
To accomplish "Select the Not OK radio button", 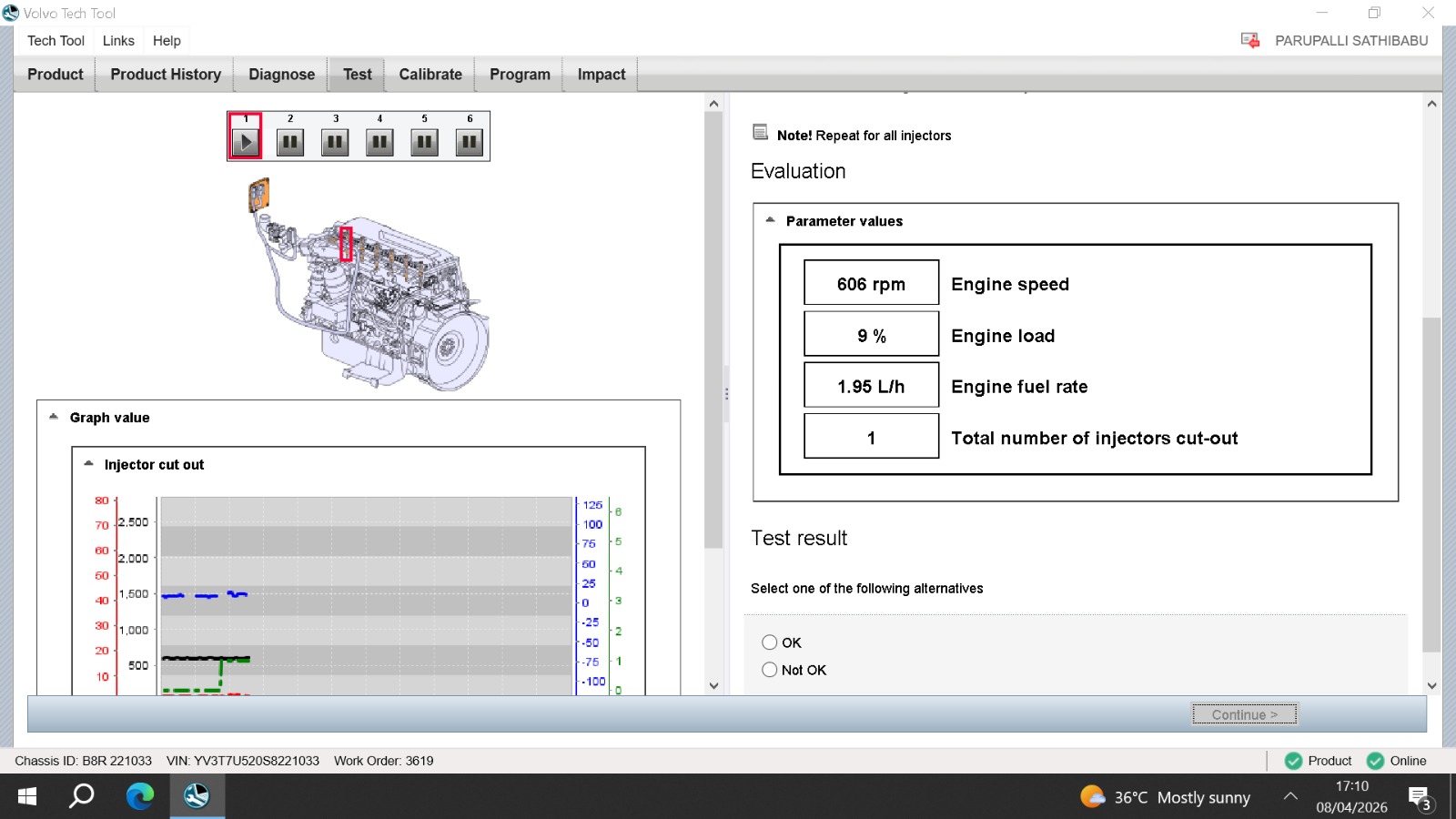I will pos(770,670).
